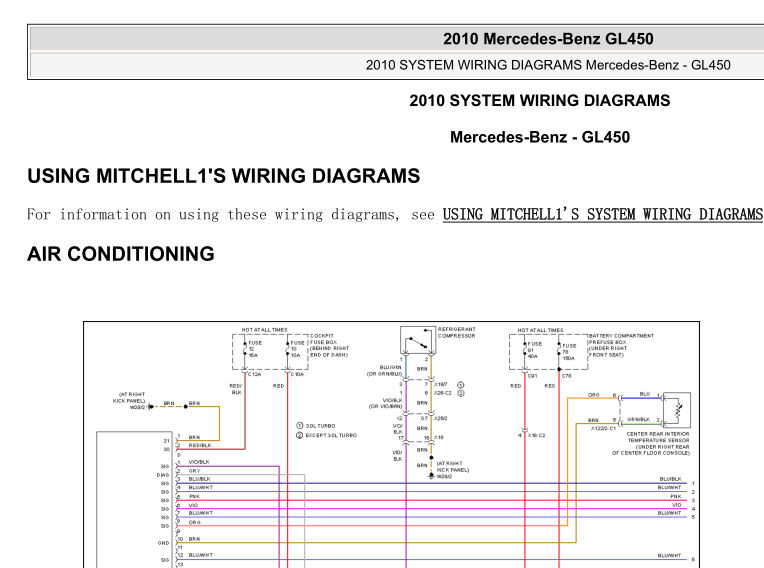
Task: Click the 'VIO/BLK' wire label at module pin 1
Action: [199, 461]
